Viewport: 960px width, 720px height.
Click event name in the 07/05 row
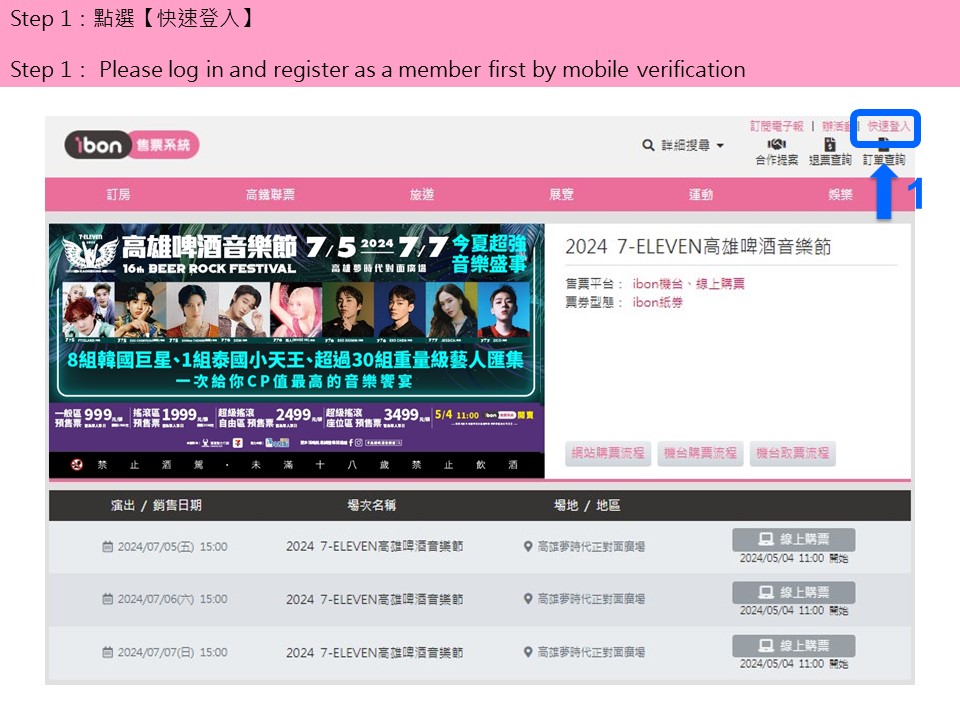(375, 546)
